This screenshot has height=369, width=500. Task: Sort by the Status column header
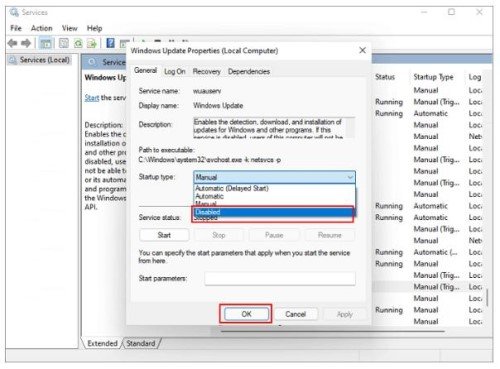[385, 77]
